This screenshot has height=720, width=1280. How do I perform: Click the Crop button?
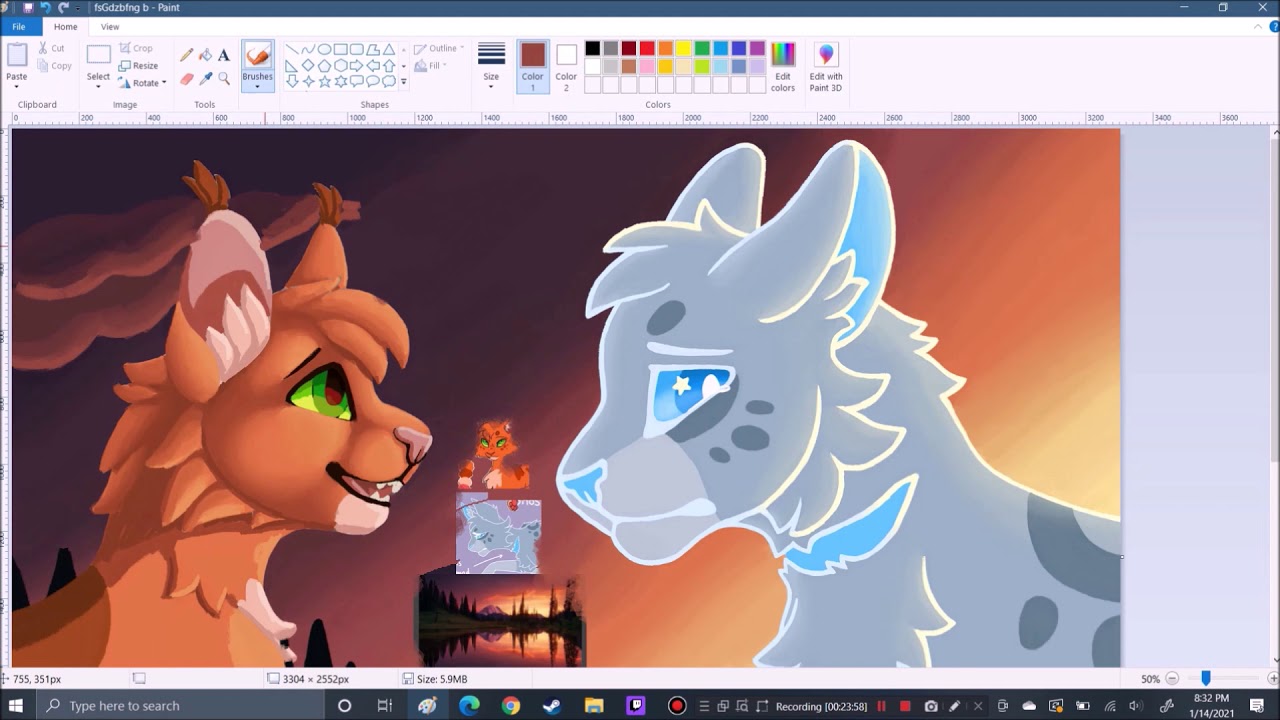[x=136, y=48]
